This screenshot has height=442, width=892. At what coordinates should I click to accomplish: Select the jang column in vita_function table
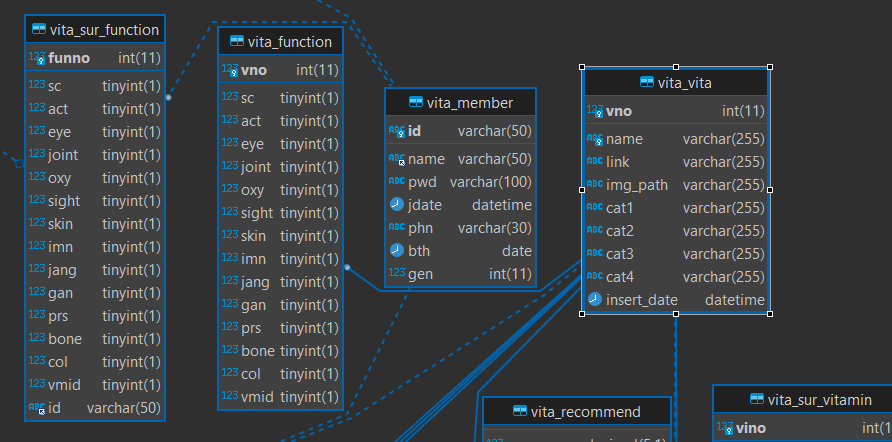[x=255, y=282]
